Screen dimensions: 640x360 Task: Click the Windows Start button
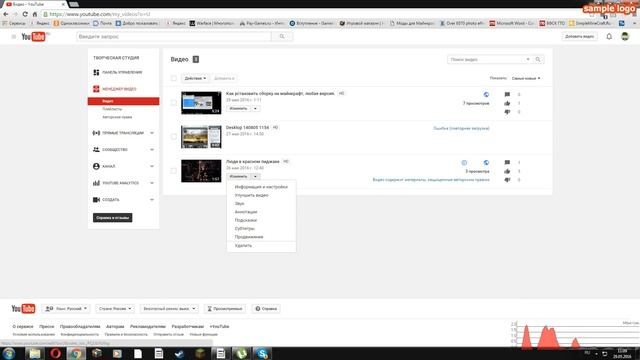pos(9,353)
